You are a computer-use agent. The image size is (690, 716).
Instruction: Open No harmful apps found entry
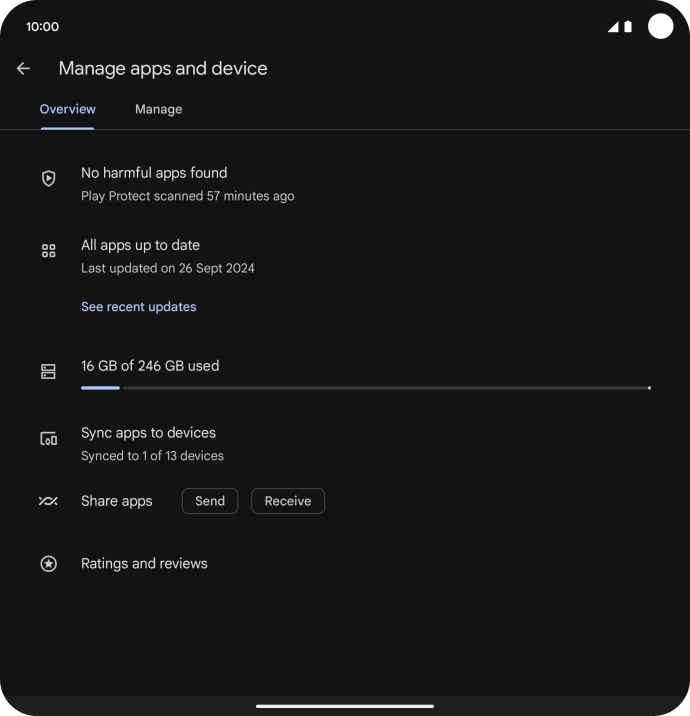tap(154, 173)
